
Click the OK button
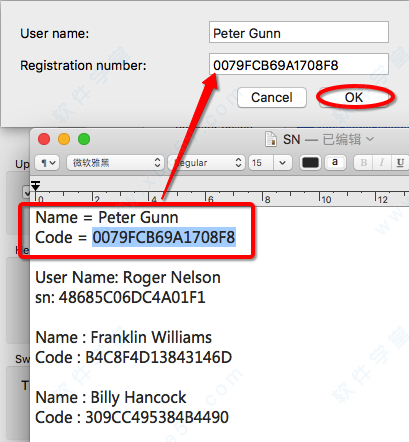[x=354, y=98]
